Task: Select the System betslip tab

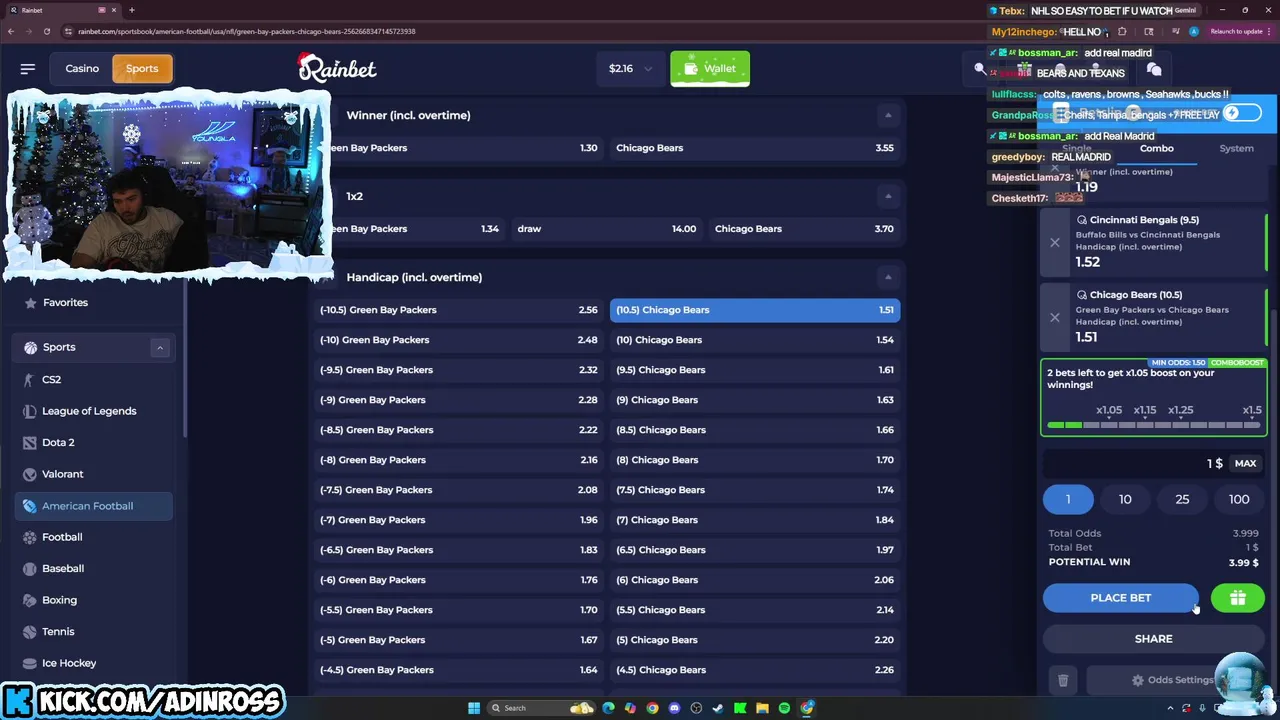Action: [x=1236, y=148]
